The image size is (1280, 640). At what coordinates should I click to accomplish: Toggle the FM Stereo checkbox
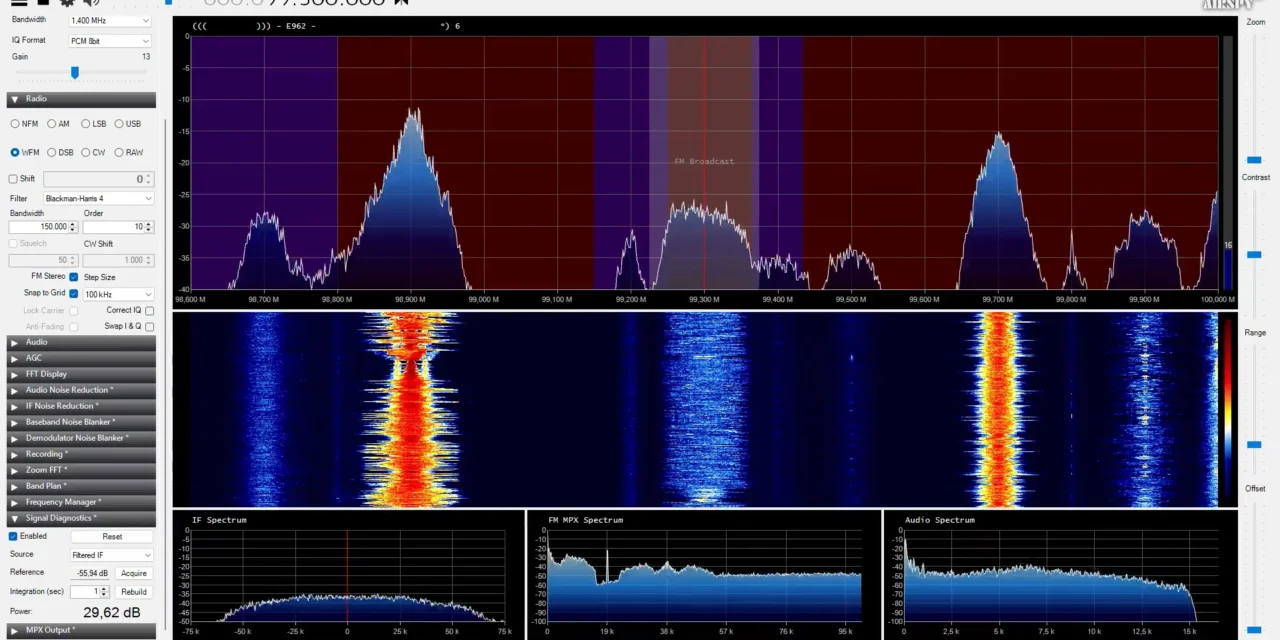click(73, 277)
